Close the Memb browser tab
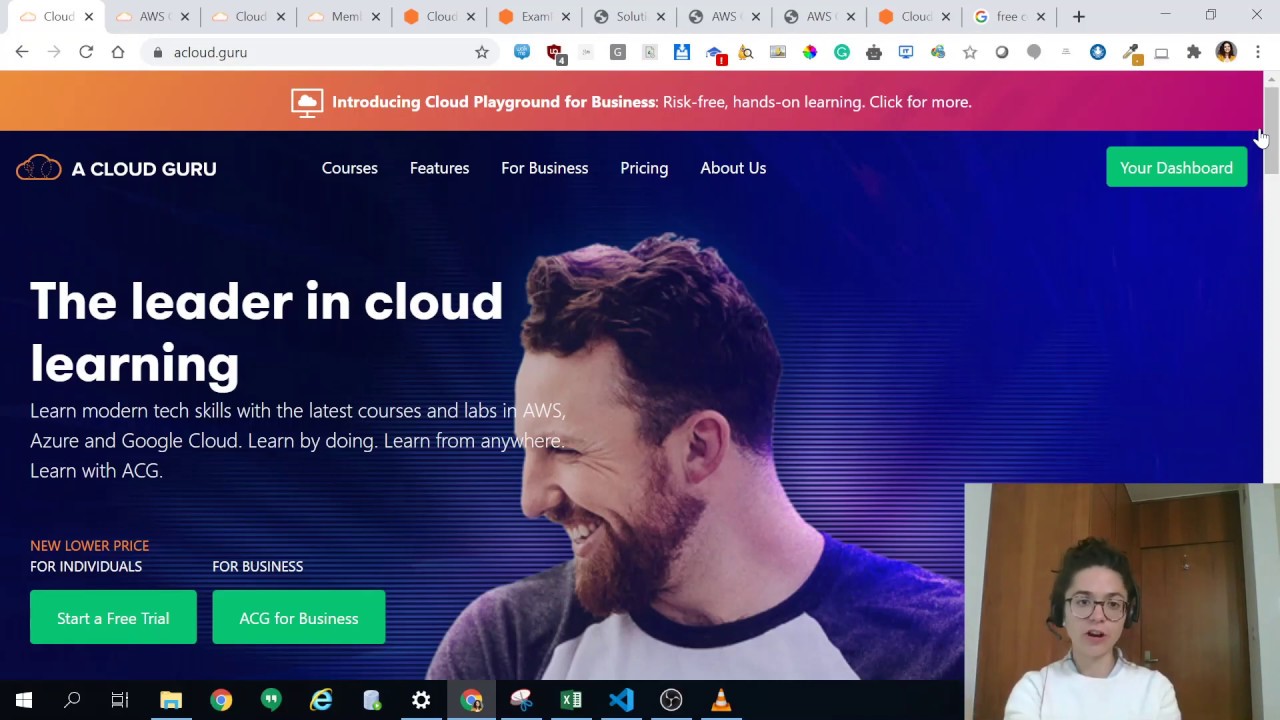Image resolution: width=1280 pixels, height=720 pixels. [x=375, y=17]
